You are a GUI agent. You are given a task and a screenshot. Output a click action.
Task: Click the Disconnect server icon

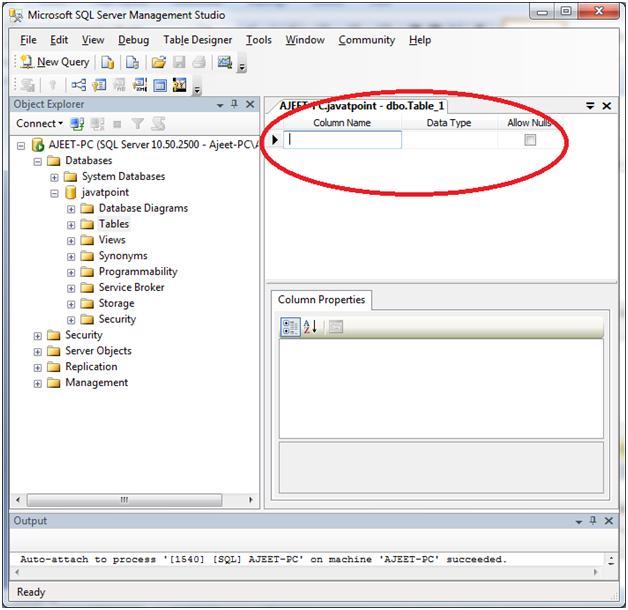(97, 124)
